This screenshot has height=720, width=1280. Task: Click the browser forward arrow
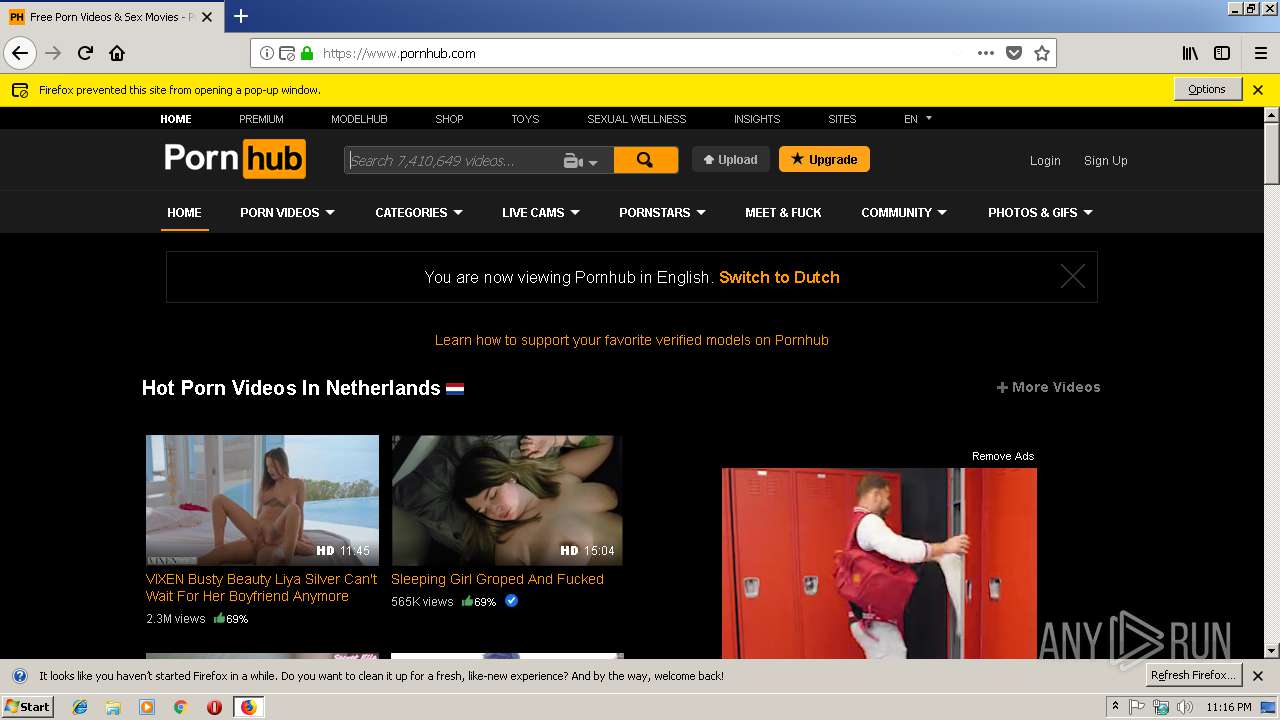tap(53, 53)
